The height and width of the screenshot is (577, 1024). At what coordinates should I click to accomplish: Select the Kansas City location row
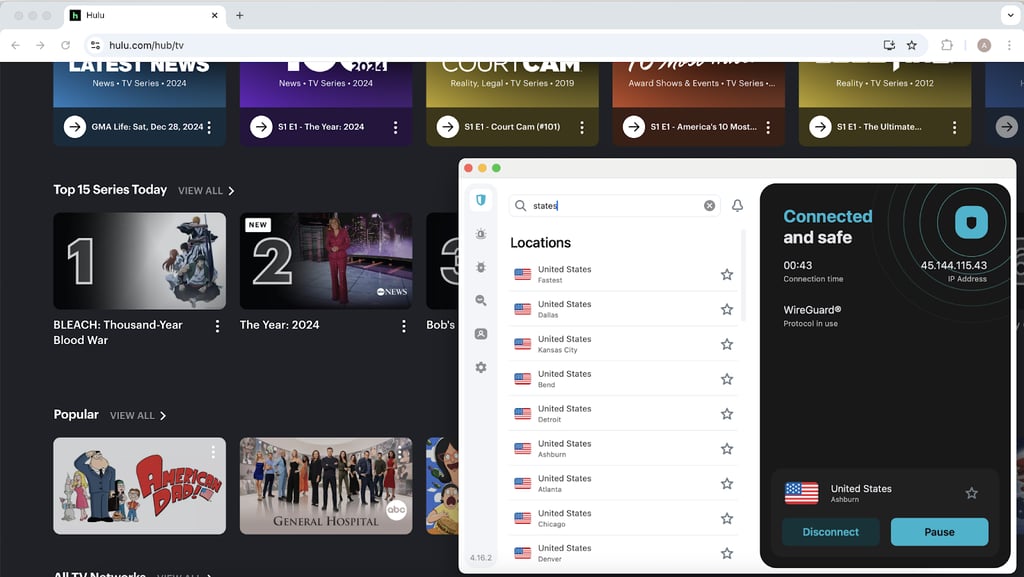point(624,344)
